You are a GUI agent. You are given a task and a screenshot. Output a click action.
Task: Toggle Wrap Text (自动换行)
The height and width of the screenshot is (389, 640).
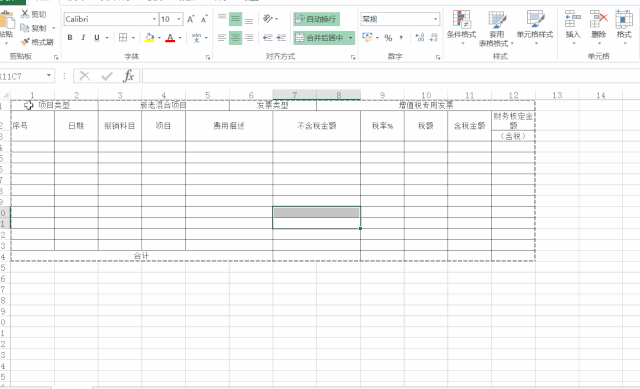point(317,19)
